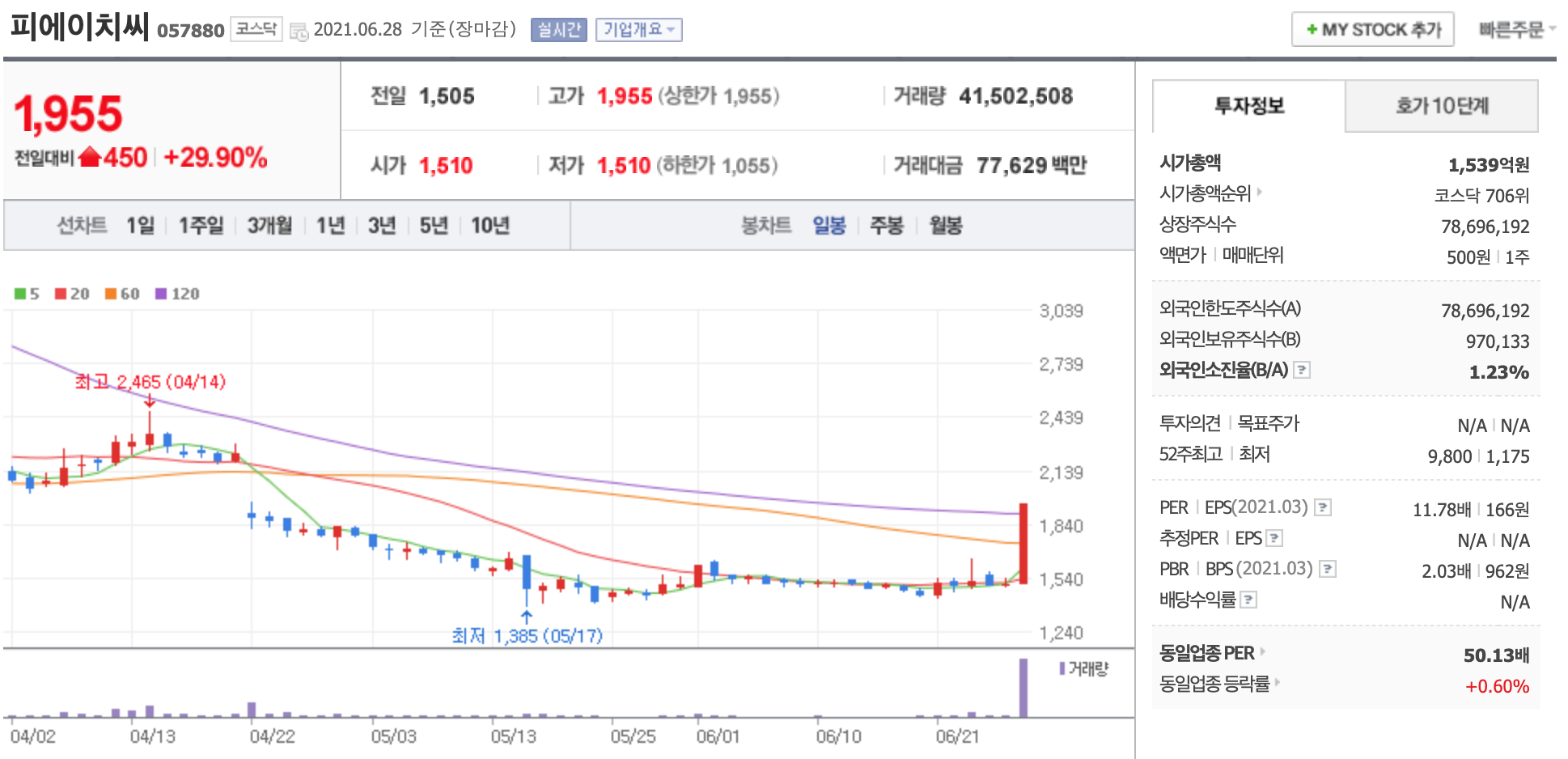The width and height of the screenshot is (1568, 759).
Task: Click the orange 60-day moving average swatch
Action: pos(111,294)
